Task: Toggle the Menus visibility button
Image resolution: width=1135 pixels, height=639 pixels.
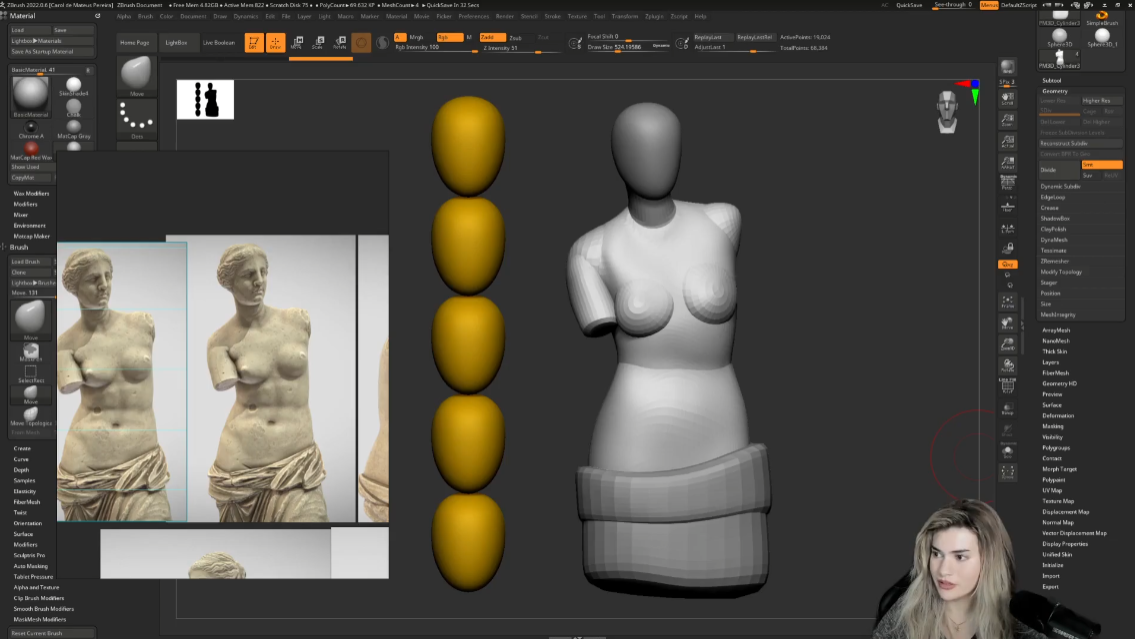Action: click(989, 5)
